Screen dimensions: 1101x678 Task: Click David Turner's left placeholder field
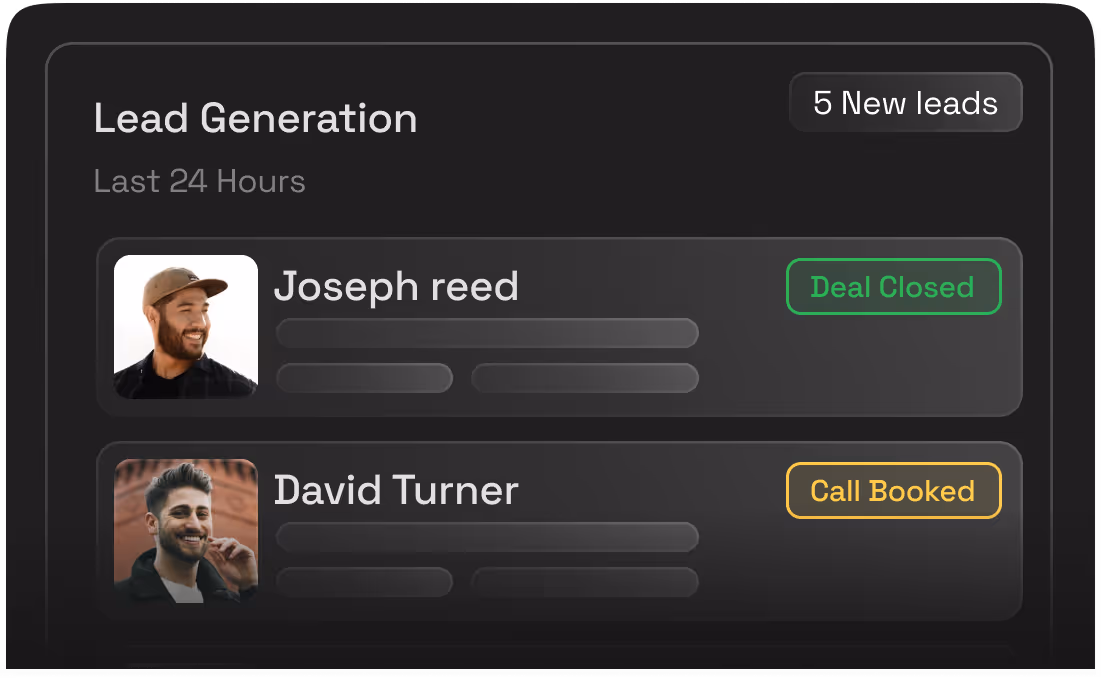pyautogui.click(x=364, y=582)
